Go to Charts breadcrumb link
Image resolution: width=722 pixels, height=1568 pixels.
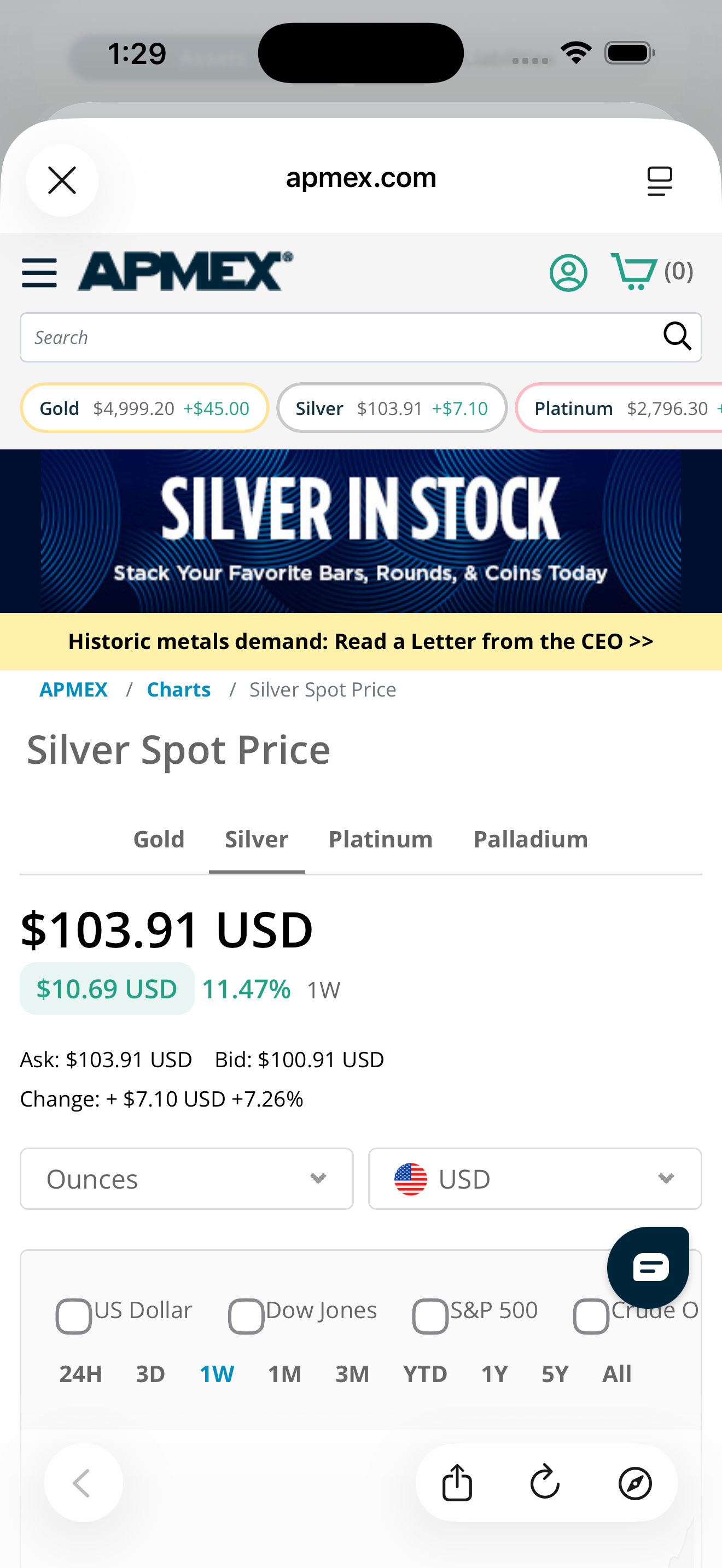coord(178,689)
